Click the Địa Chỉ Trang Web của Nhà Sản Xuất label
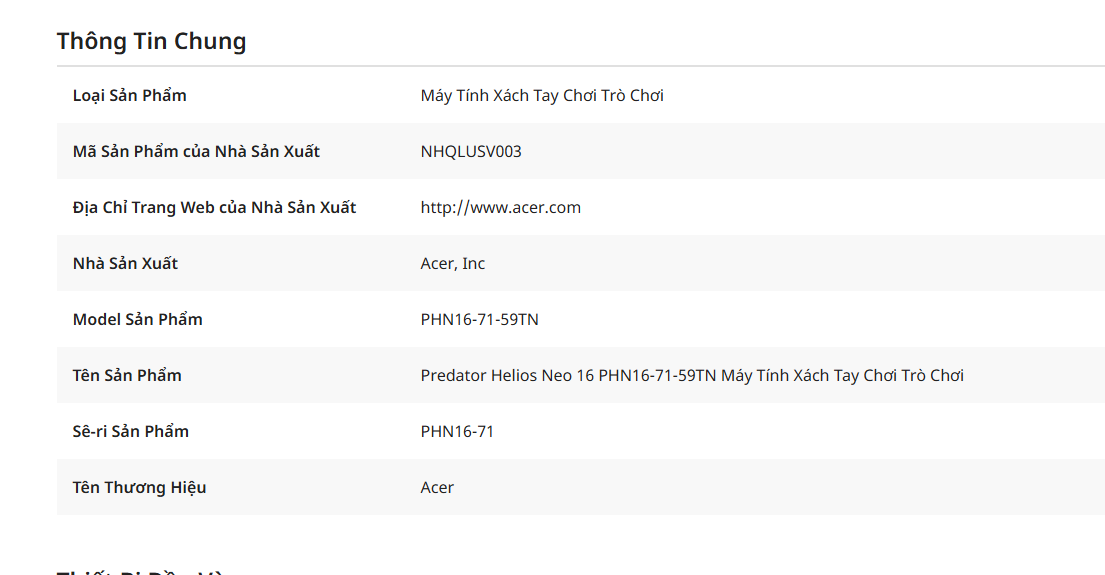Image resolution: width=1105 pixels, height=575 pixels. pos(214,208)
